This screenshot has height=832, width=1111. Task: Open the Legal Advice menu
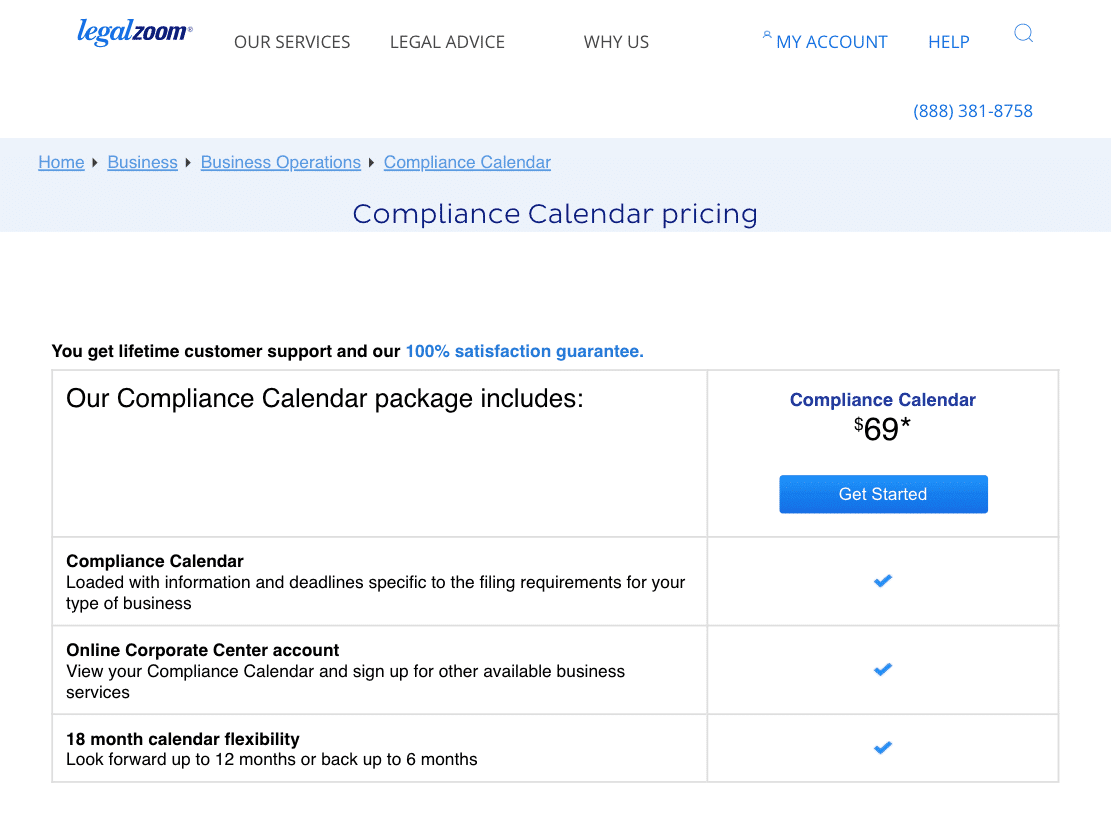[x=447, y=42]
